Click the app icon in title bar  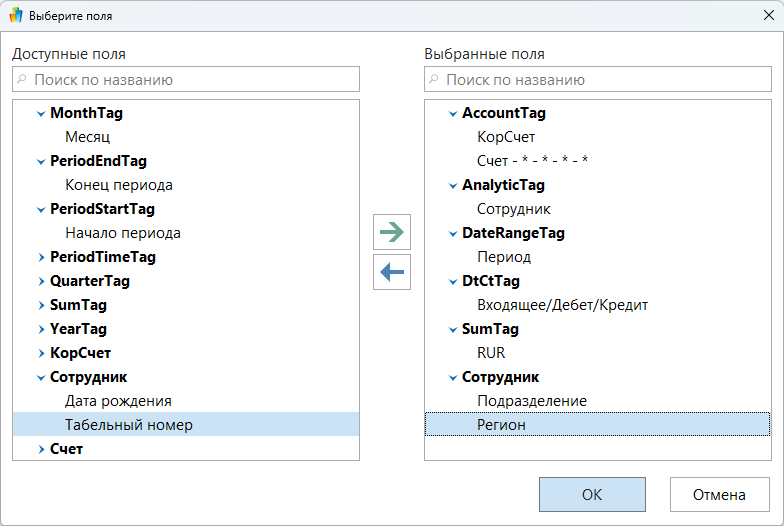pos(15,16)
